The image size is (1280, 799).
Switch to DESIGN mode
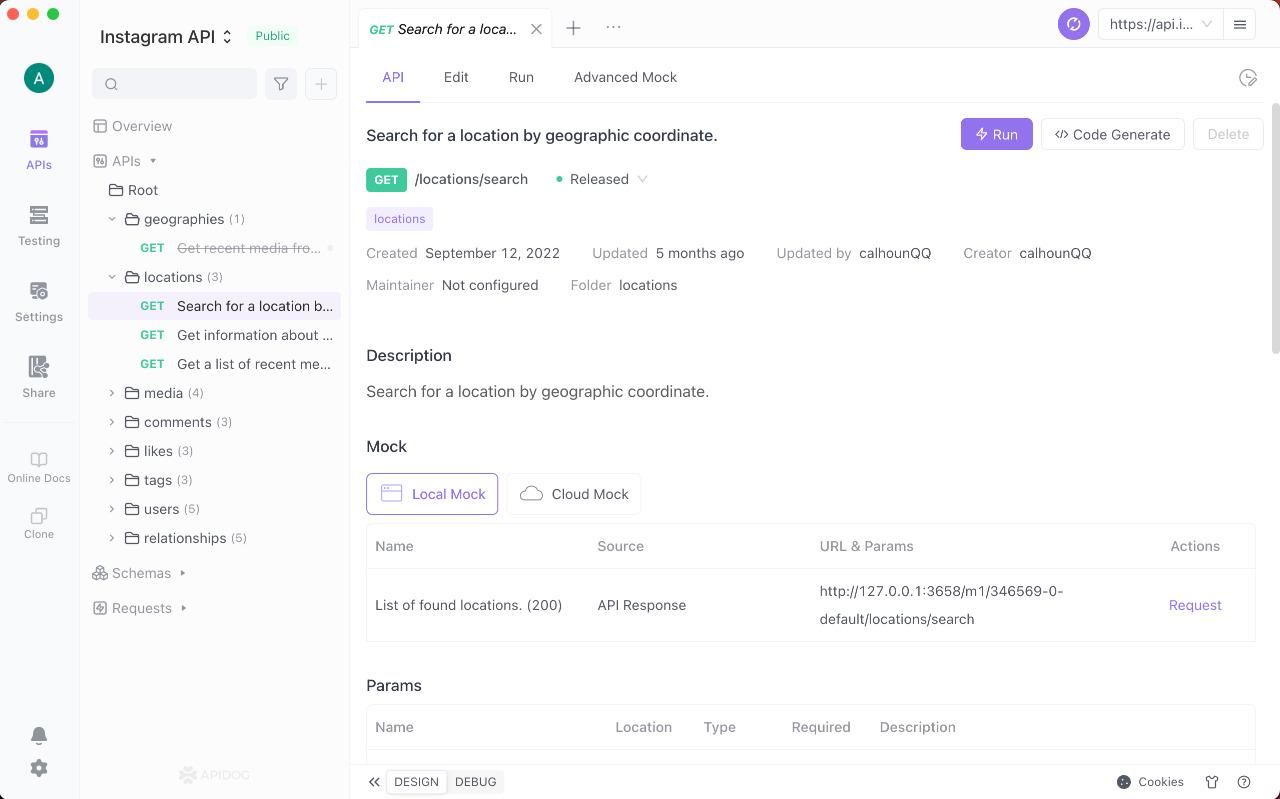416,782
